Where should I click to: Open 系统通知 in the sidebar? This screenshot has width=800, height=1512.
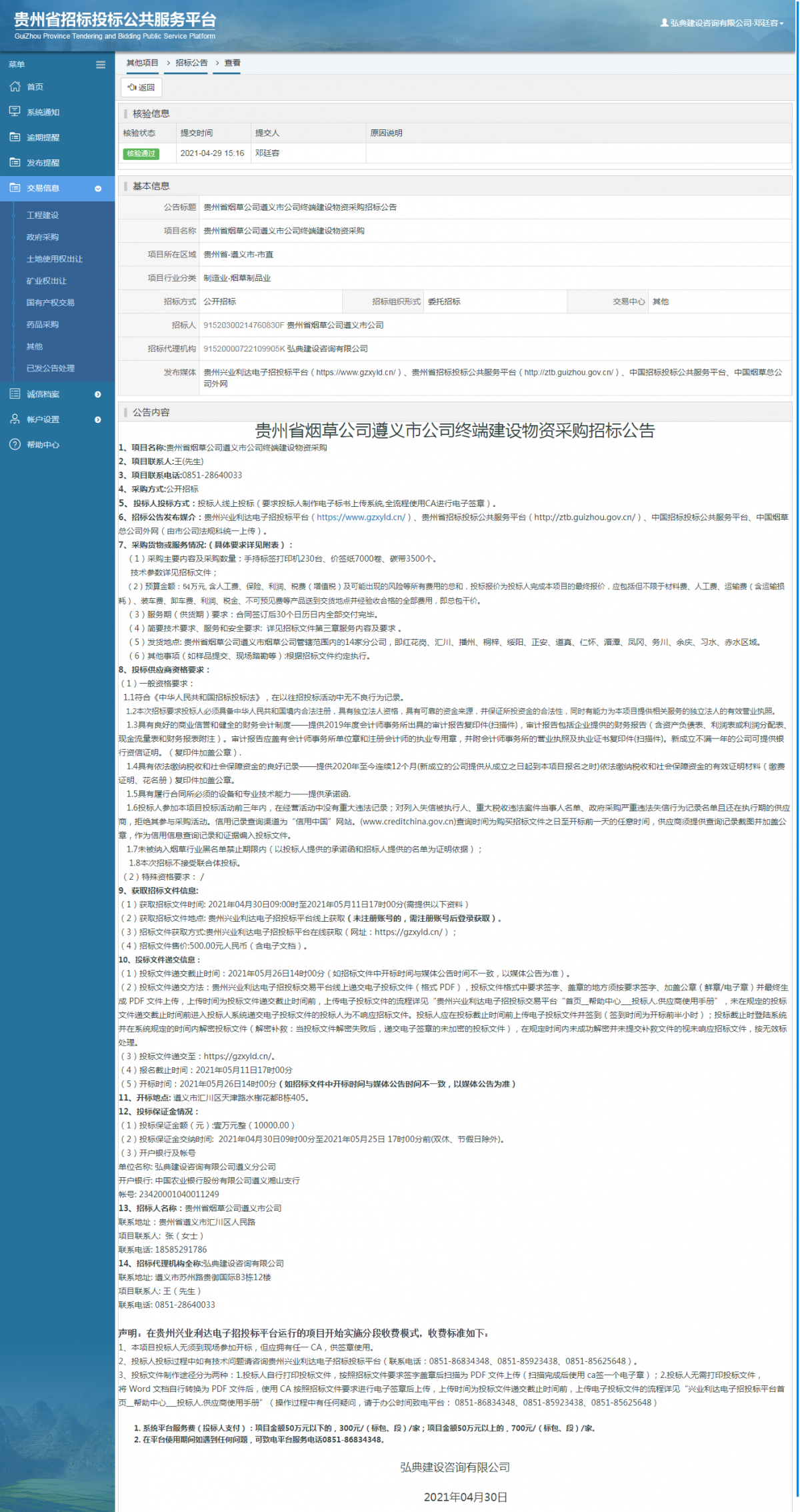point(43,112)
